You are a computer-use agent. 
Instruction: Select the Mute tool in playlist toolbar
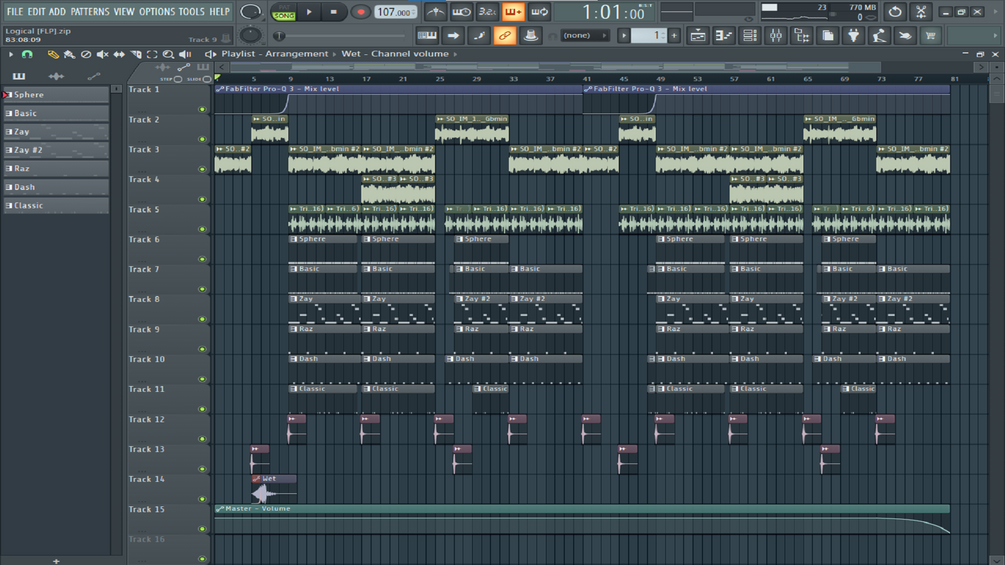(103, 54)
